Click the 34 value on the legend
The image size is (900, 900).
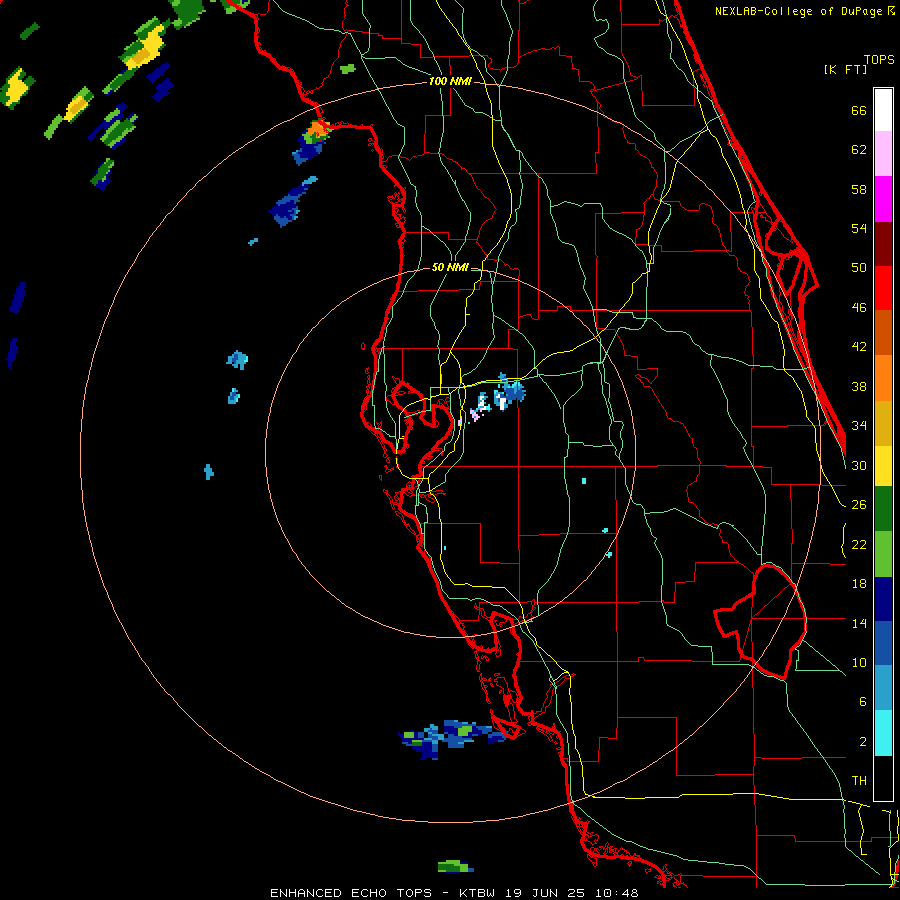coord(859,426)
